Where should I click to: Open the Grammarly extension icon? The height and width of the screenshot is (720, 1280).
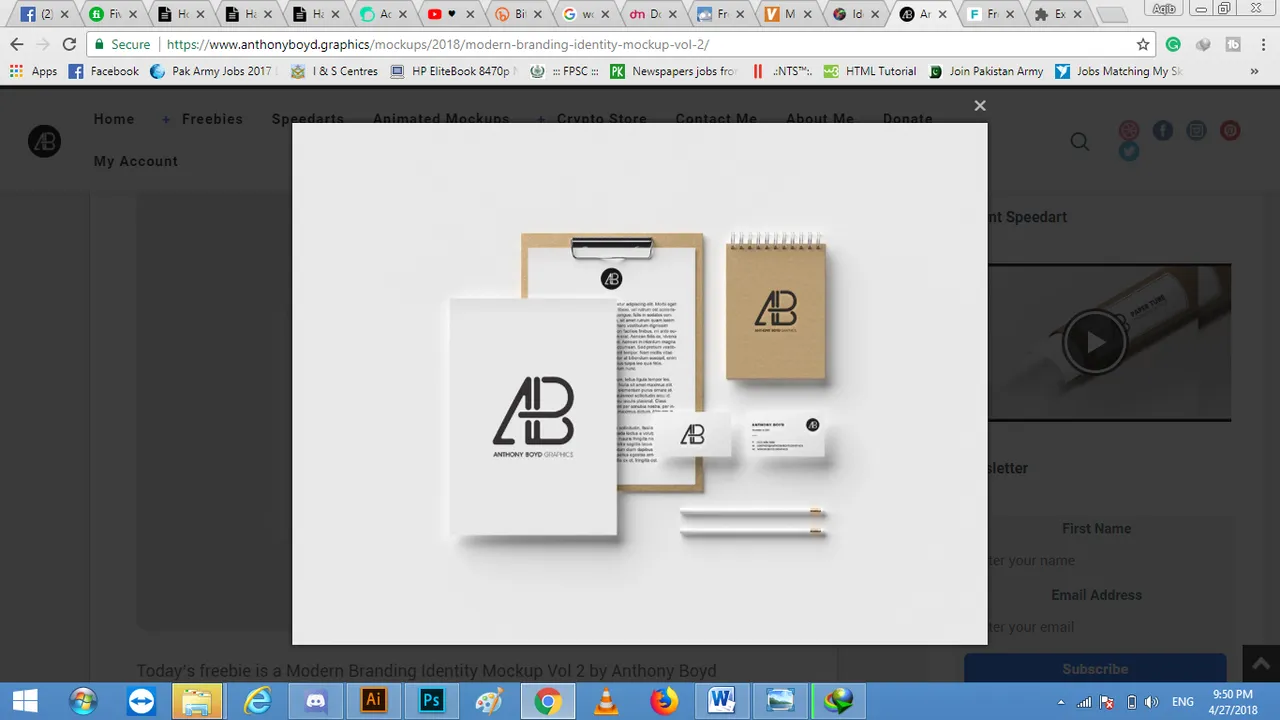tap(1173, 44)
